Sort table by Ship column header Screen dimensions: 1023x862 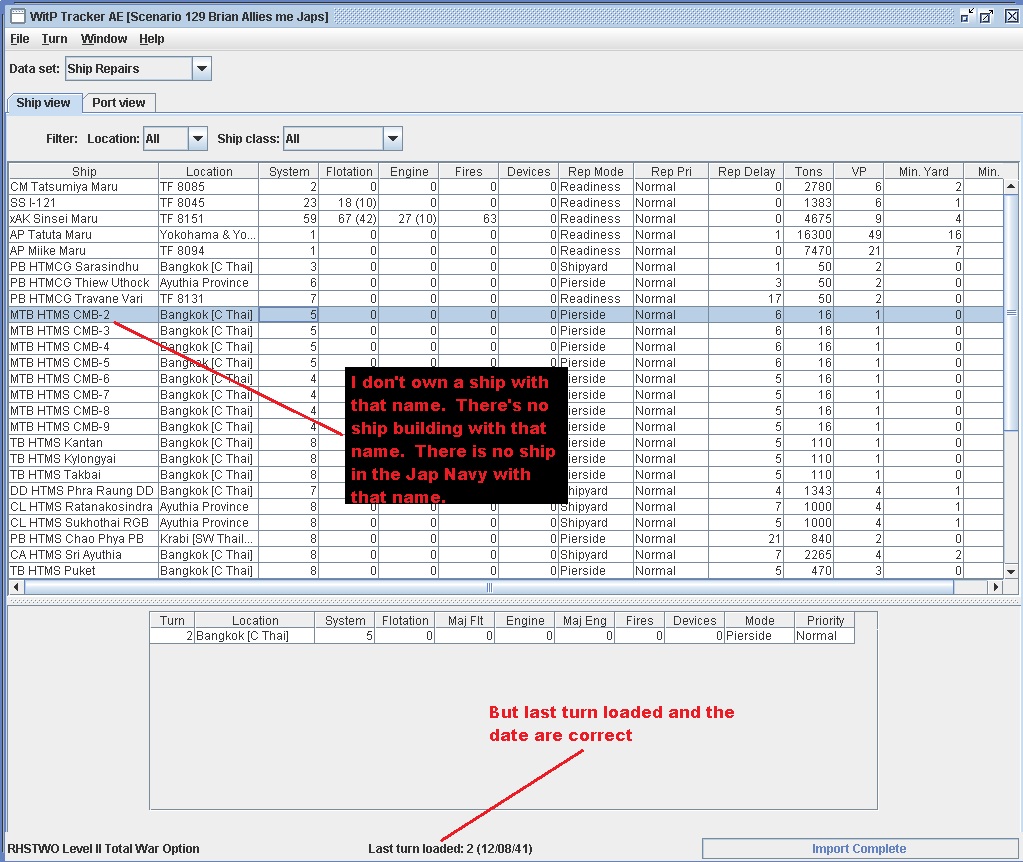[84, 171]
